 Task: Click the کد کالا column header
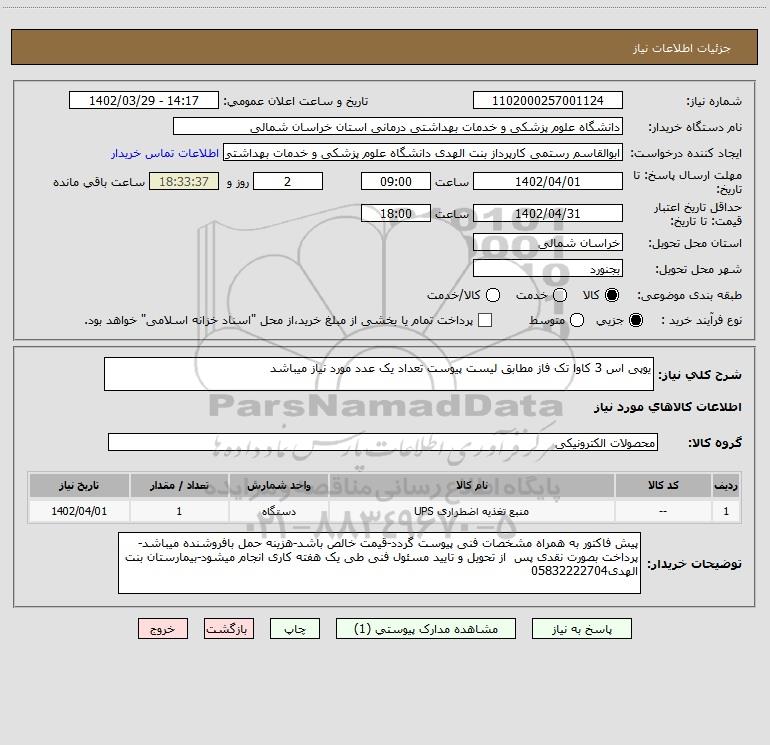coord(663,485)
